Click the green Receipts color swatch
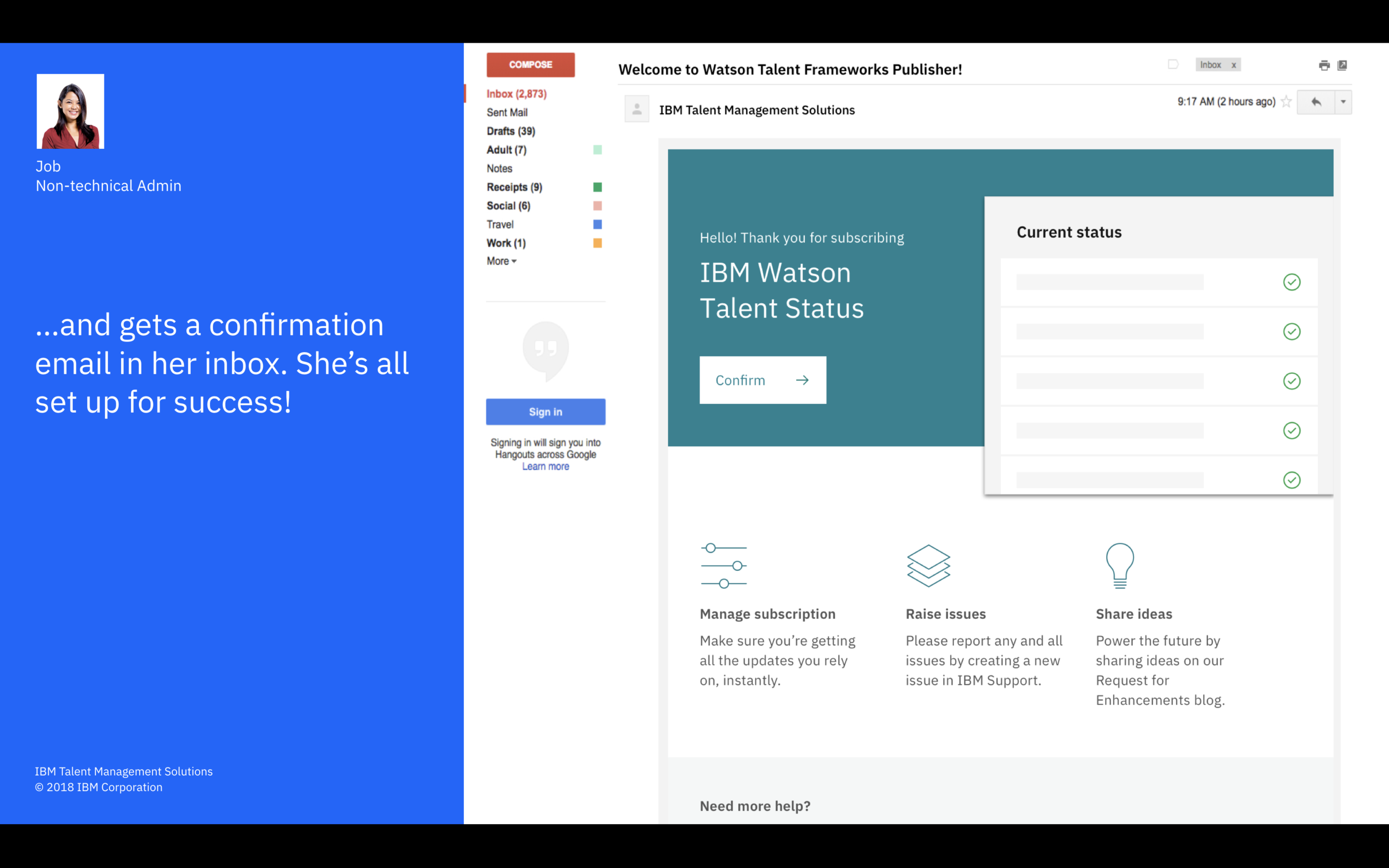This screenshot has height=868, width=1389. click(x=597, y=187)
